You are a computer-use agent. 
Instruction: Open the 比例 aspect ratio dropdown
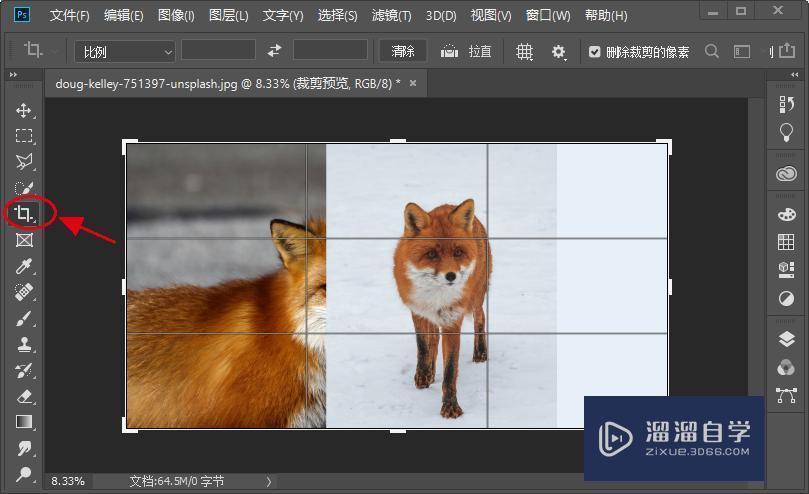pos(124,51)
